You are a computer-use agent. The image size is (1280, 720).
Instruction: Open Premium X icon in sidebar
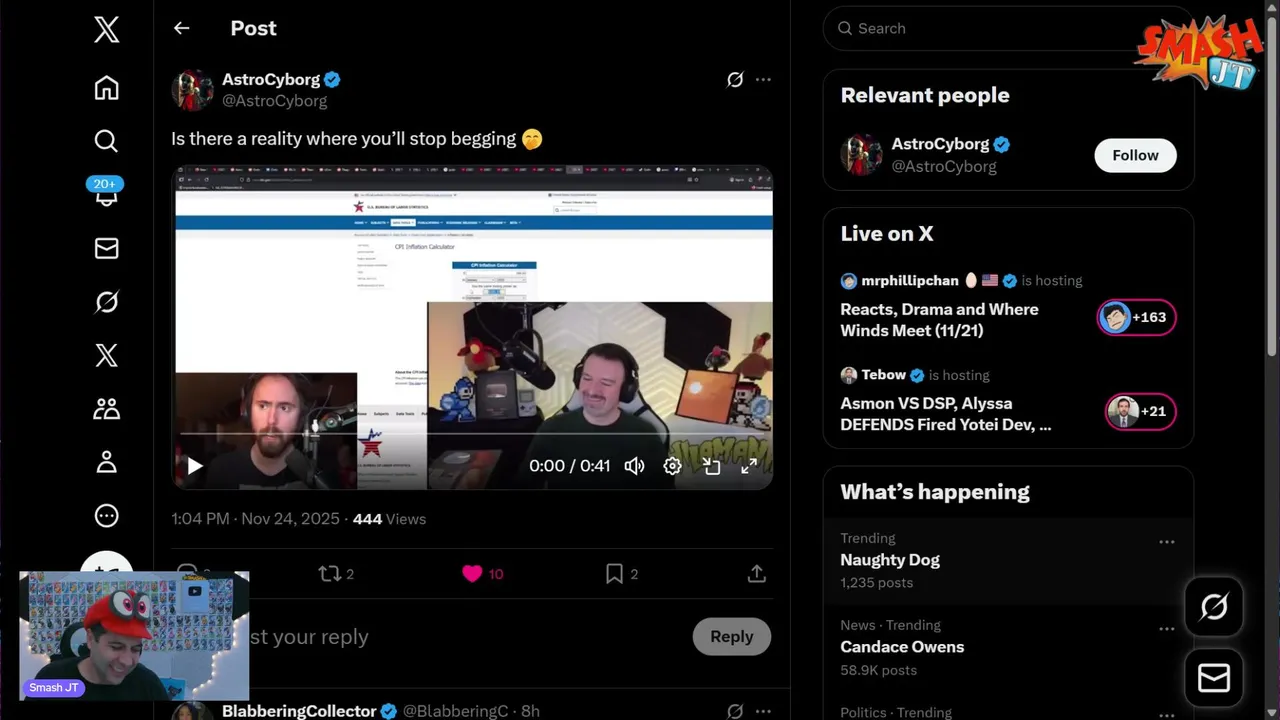[106, 355]
